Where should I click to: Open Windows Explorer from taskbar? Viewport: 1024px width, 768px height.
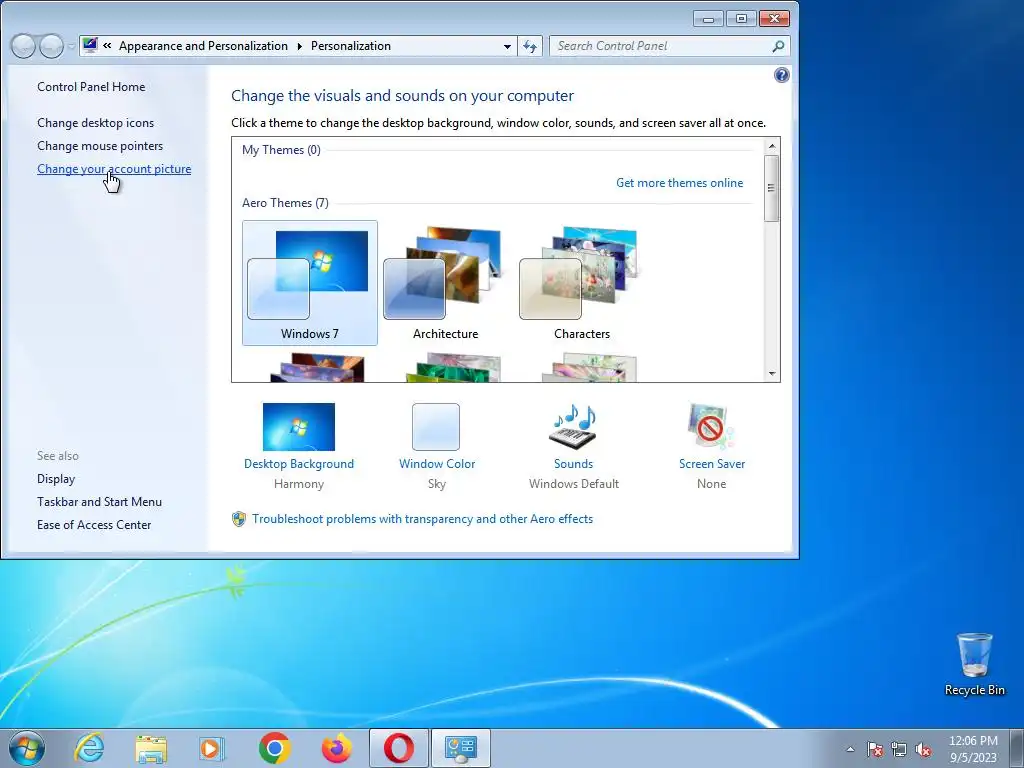click(x=151, y=748)
